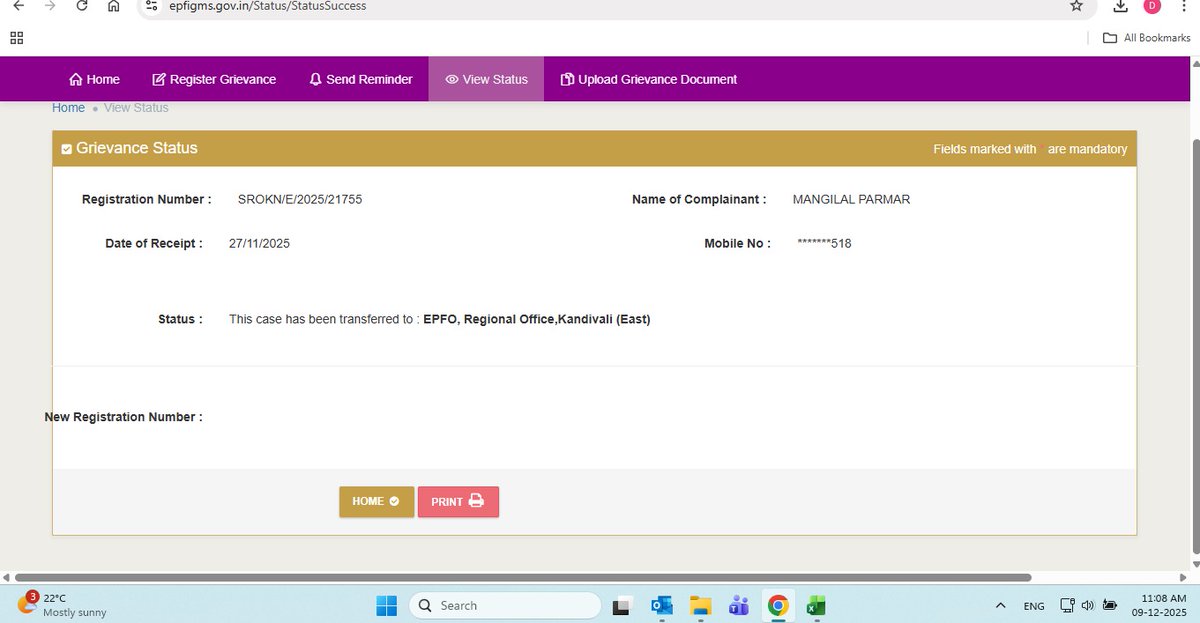Open the volume tray icon
The width and height of the screenshot is (1200, 623).
(x=1088, y=605)
